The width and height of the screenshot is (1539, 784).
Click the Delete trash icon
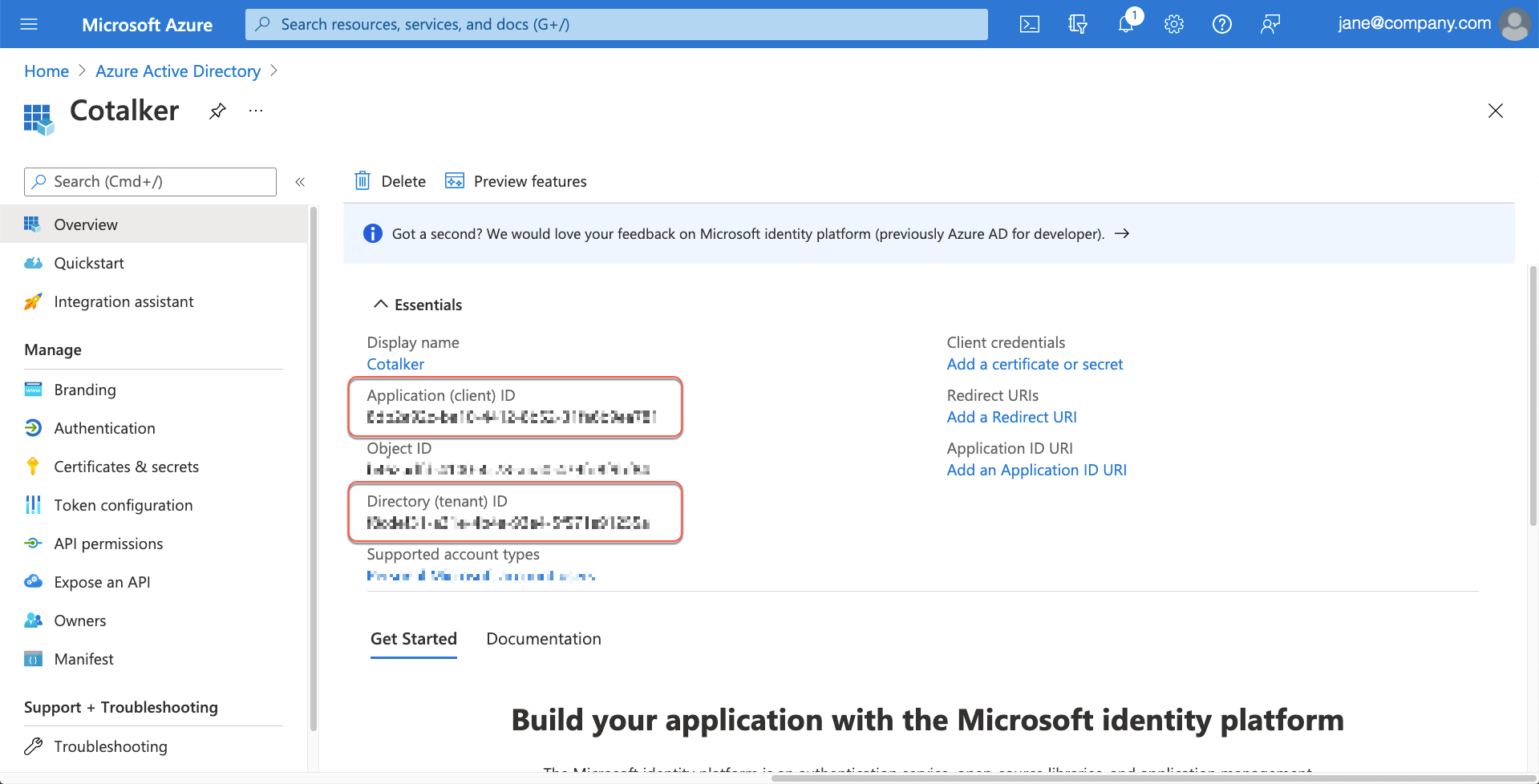tap(362, 181)
